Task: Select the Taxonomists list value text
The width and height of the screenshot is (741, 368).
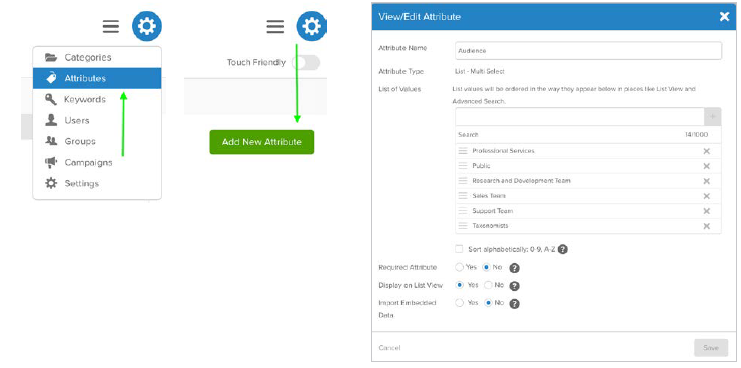Action: pyautogui.click(x=490, y=226)
